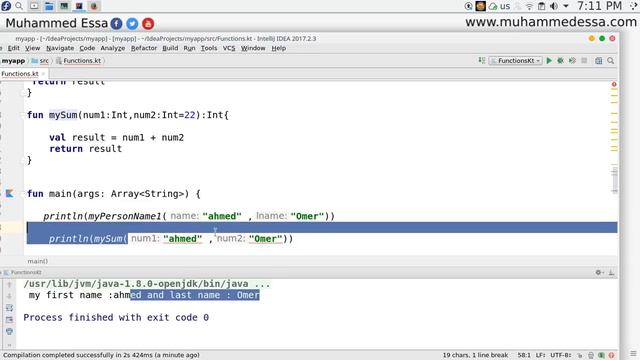Open the Code menu
Viewport: 640px width, 360px height.
[x=87, y=48]
